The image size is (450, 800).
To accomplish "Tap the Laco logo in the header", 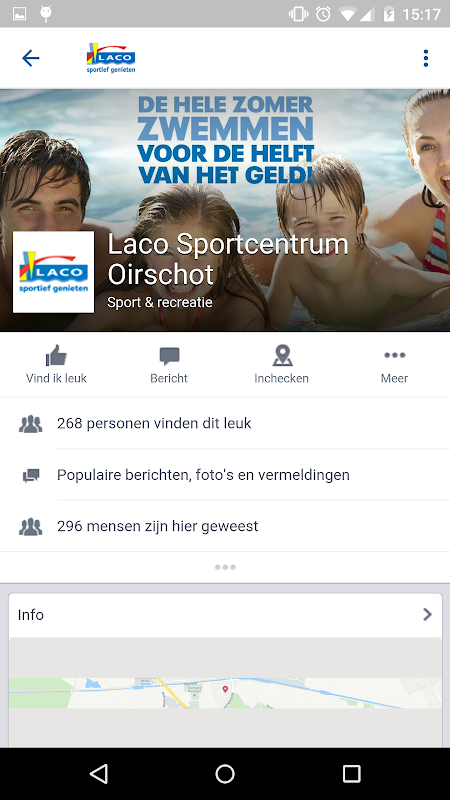I will pyautogui.click(x=111, y=58).
